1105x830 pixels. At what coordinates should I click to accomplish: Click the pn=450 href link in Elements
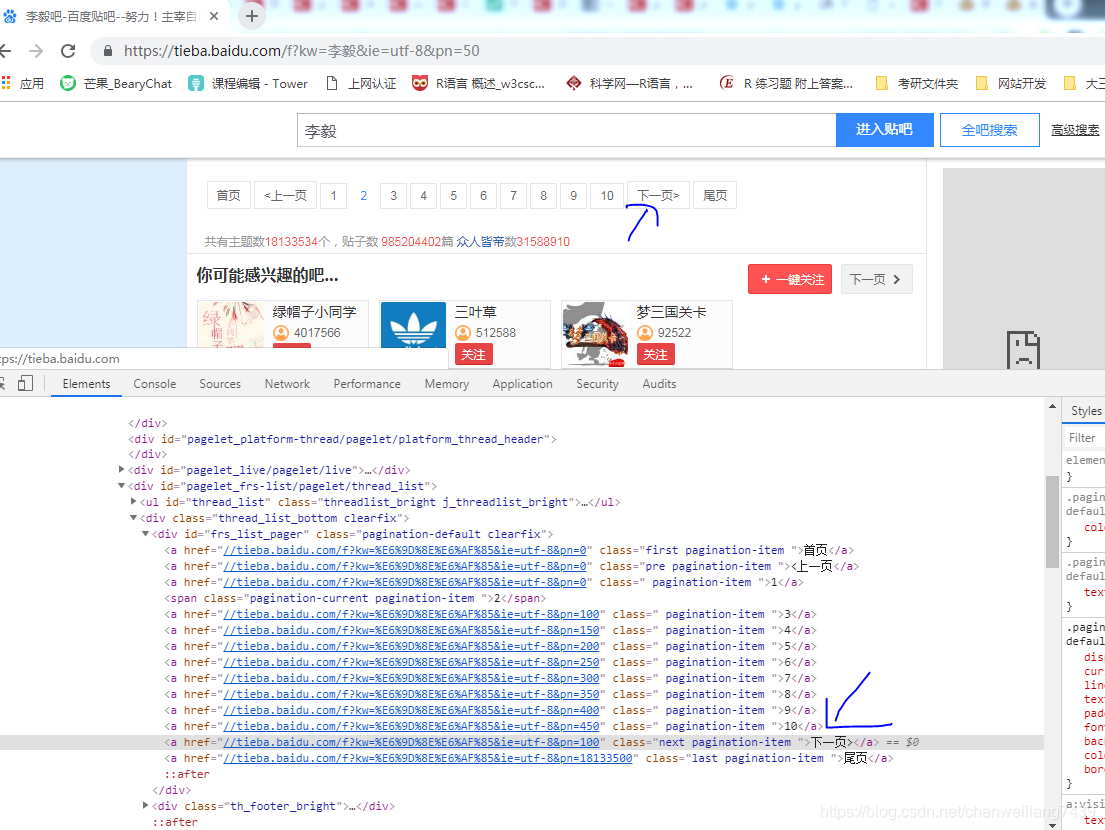411,726
